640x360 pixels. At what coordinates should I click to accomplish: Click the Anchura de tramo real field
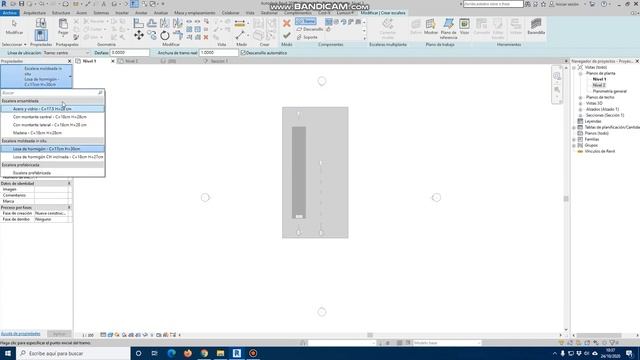pyautogui.click(x=219, y=53)
